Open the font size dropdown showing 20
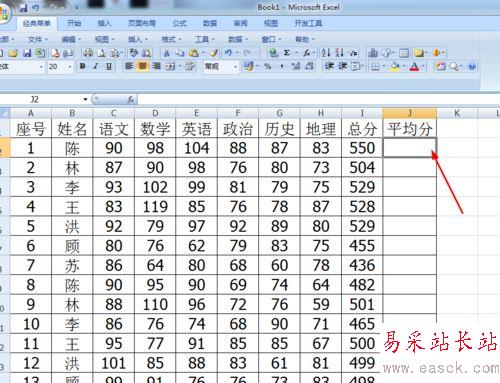This screenshot has height=383, width=500. click(70, 67)
